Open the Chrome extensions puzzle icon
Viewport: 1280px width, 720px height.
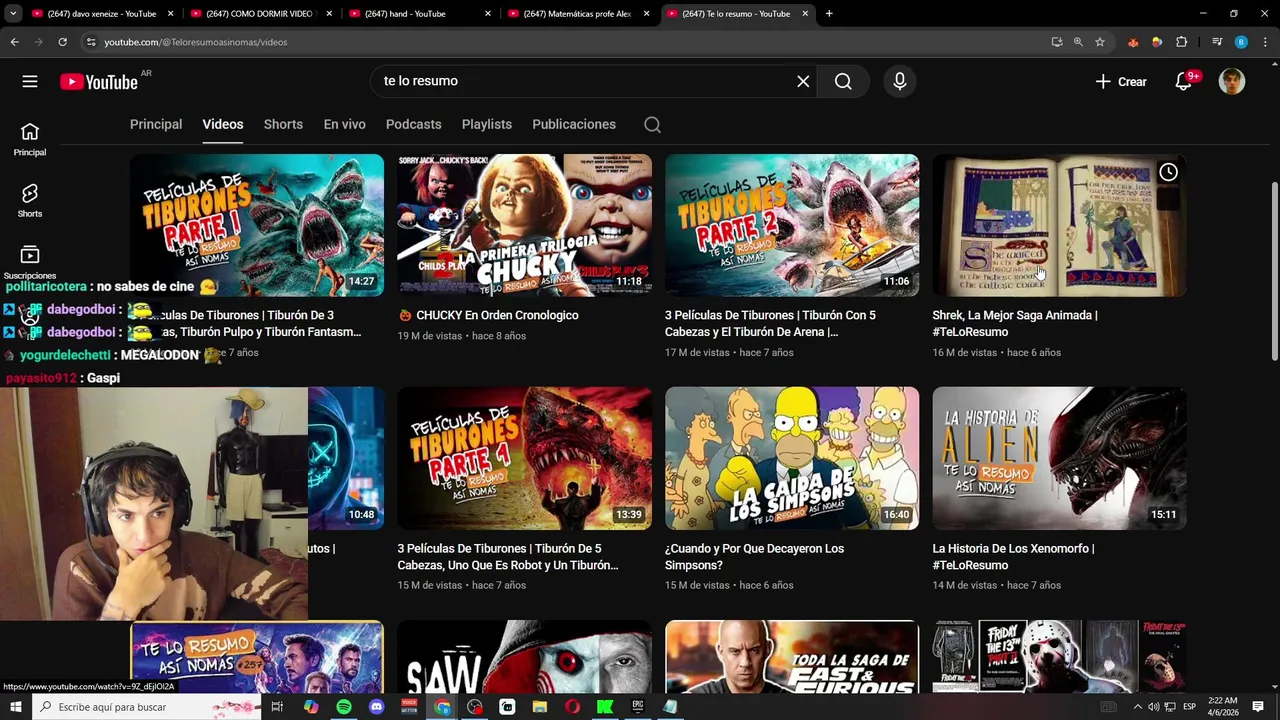click(x=1181, y=42)
